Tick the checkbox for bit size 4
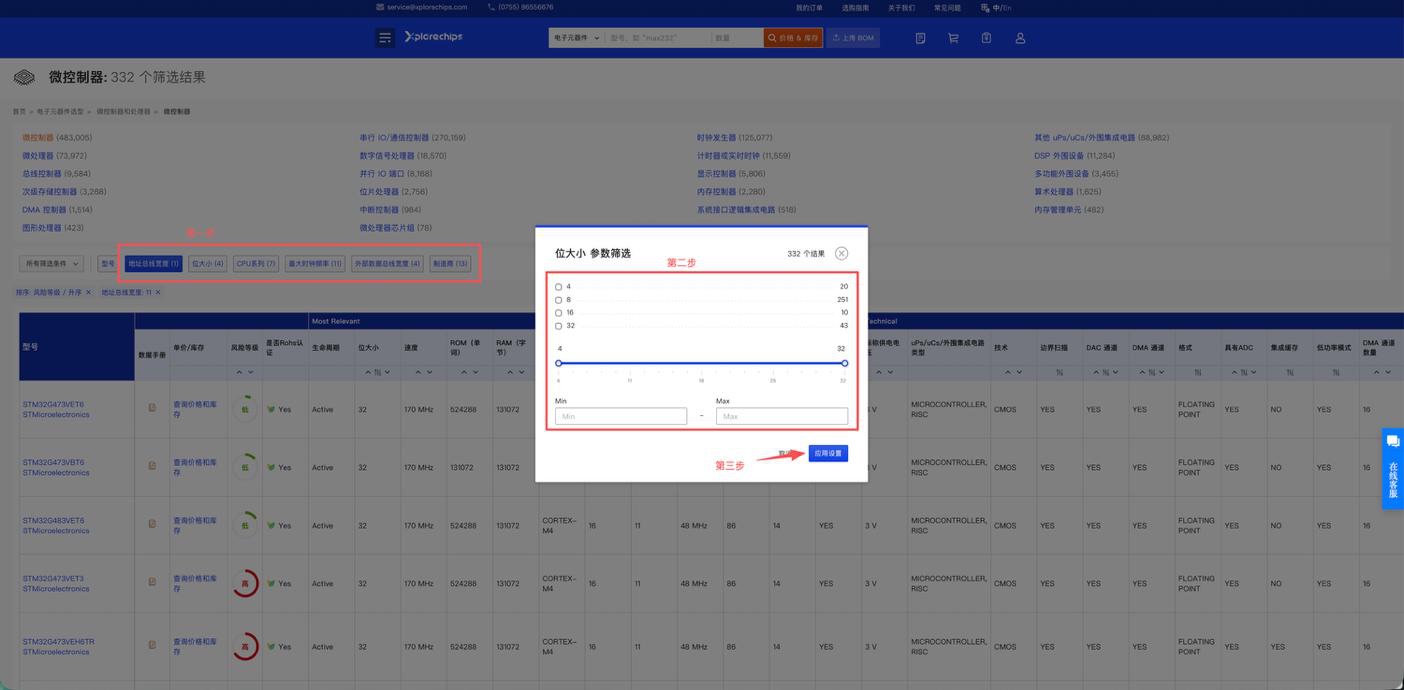The image size is (1404, 690). pos(559,287)
